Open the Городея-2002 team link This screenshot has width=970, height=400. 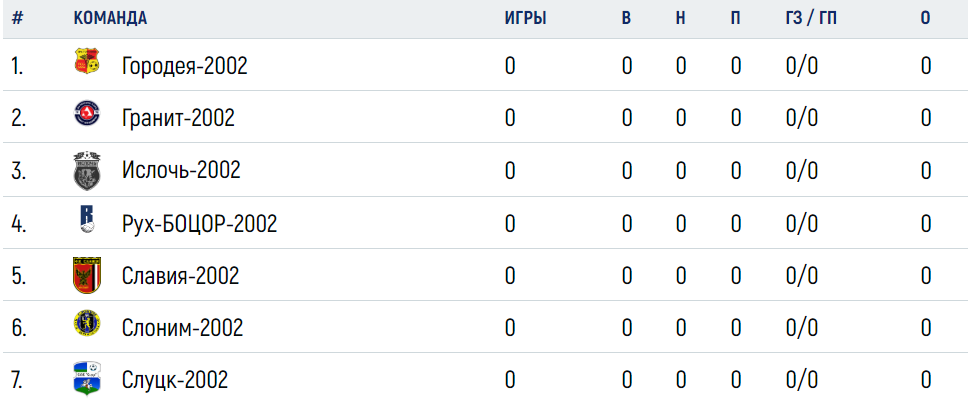pyautogui.click(x=184, y=66)
